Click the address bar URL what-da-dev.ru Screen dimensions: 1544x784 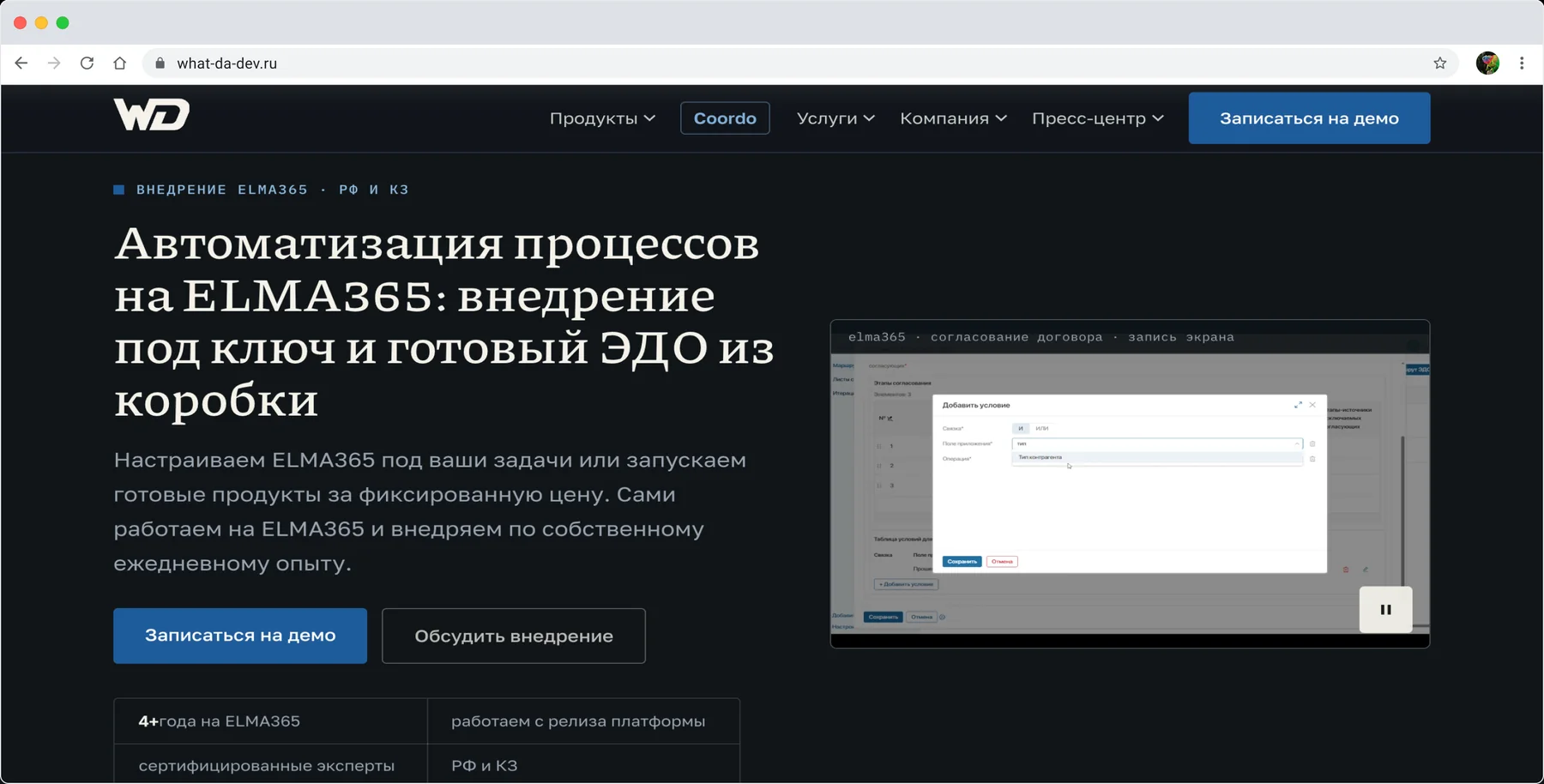(x=226, y=63)
